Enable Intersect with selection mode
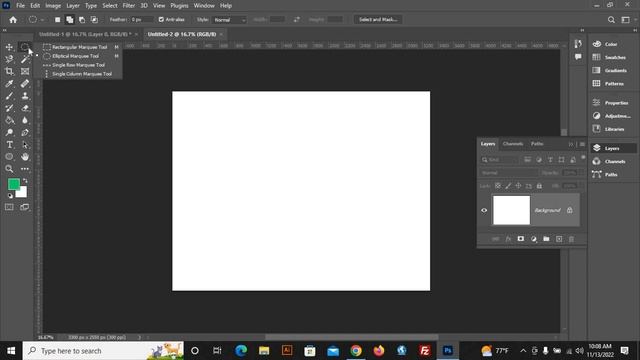640x360 pixels. pos(94,20)
